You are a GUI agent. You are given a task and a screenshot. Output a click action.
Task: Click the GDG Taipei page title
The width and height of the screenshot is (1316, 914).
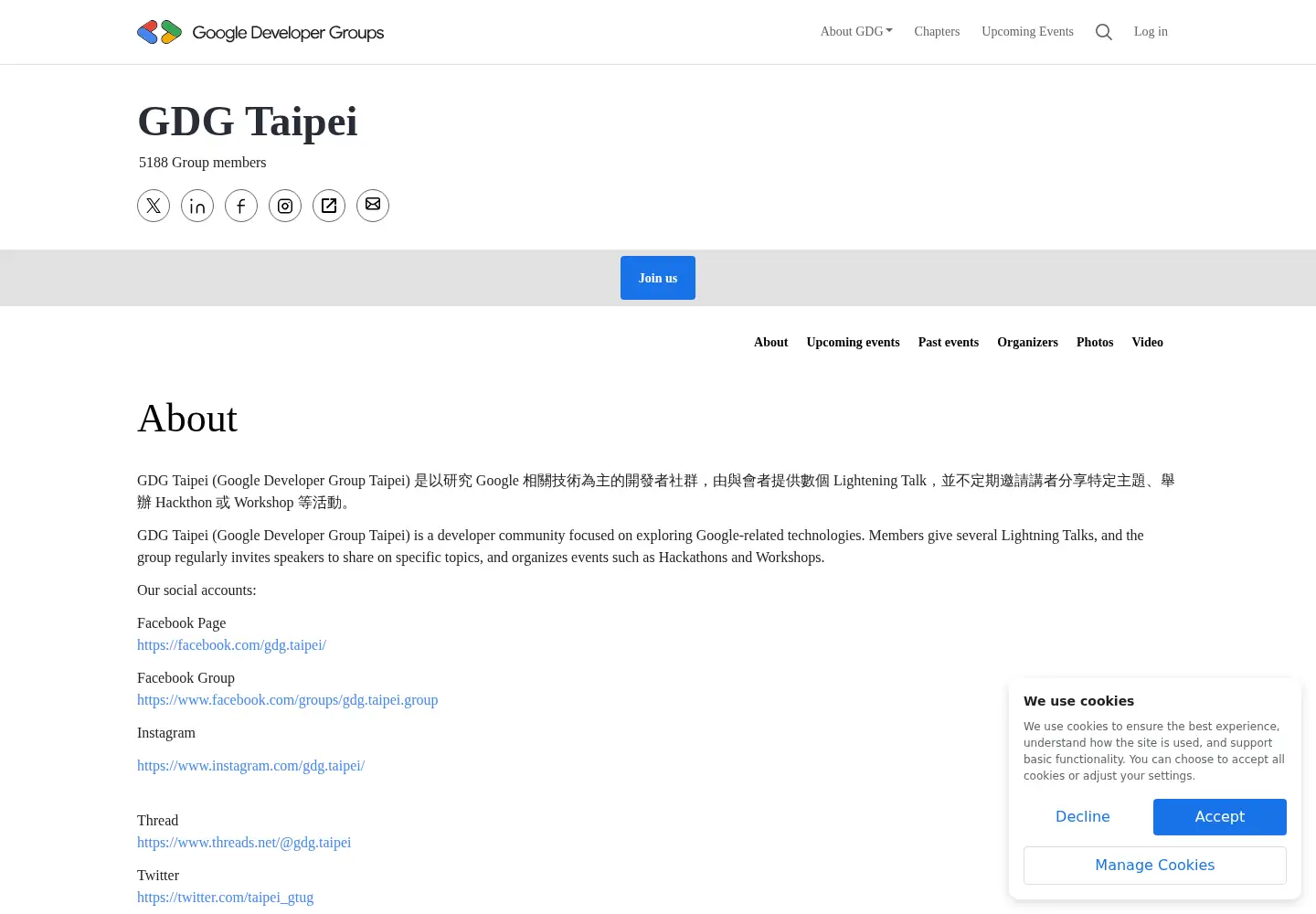[247, 121]
